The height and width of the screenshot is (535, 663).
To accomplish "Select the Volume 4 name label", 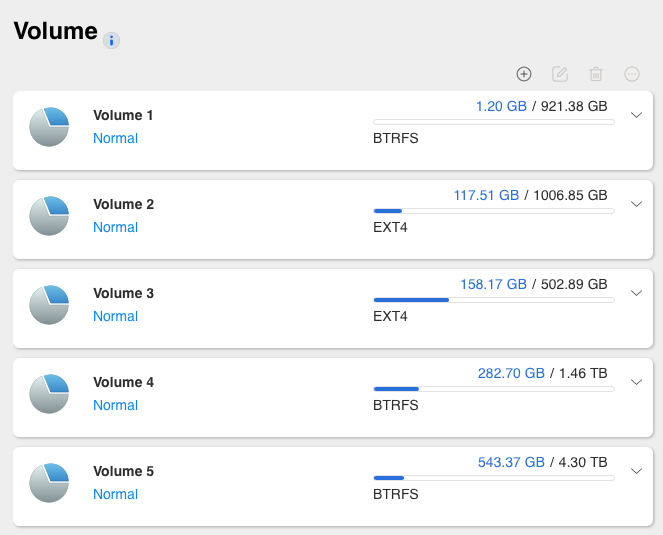I will (x=123, y=382).
